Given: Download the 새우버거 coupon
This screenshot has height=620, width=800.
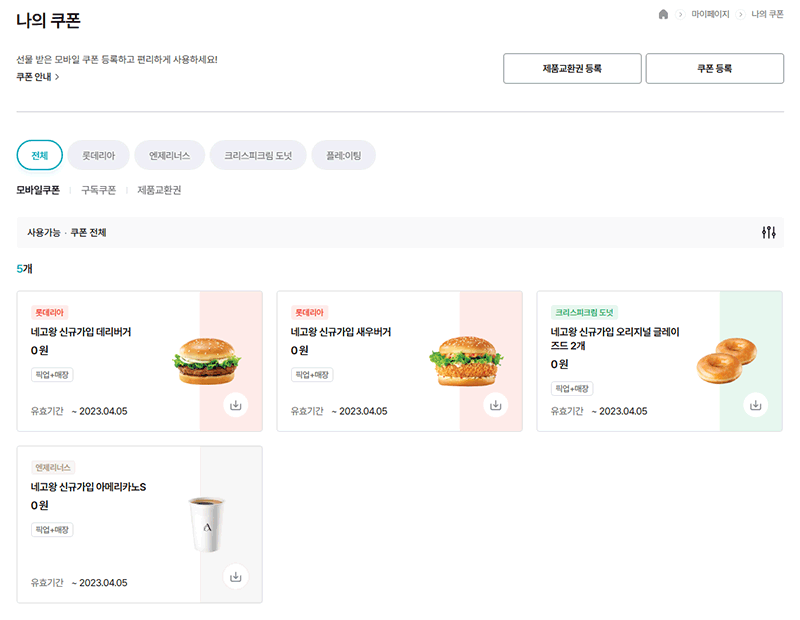Looking at the screenshot, I should [495, 405].
